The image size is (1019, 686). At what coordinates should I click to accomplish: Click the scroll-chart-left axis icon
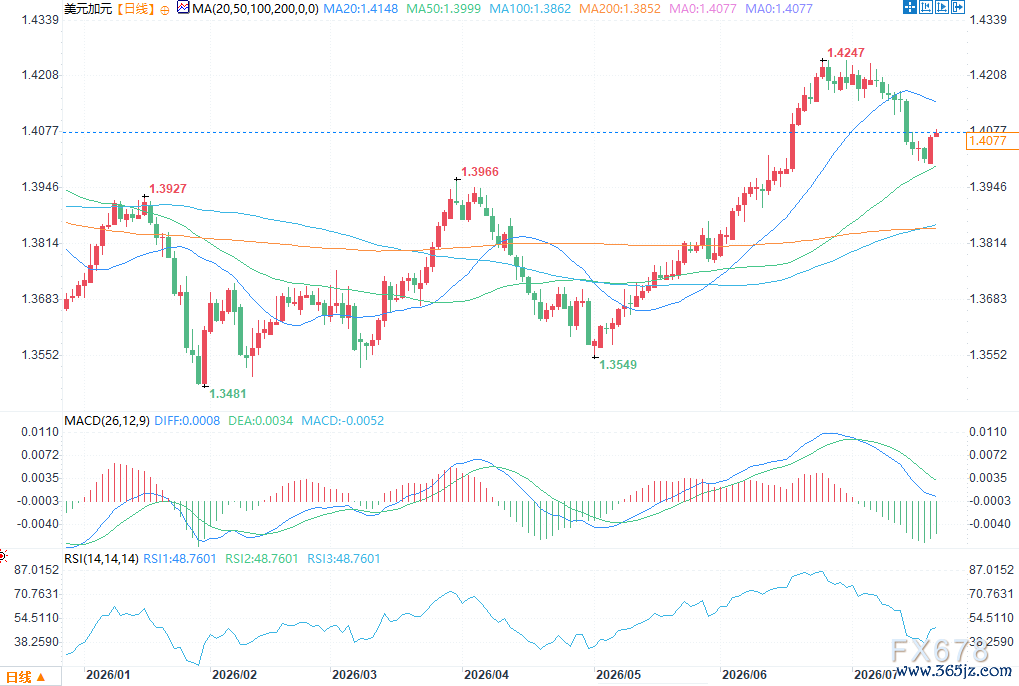coord(926,8)
